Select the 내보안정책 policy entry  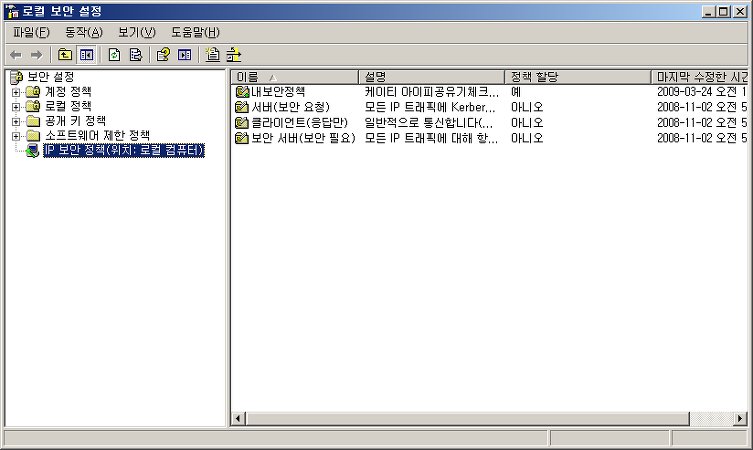(278, 92)
